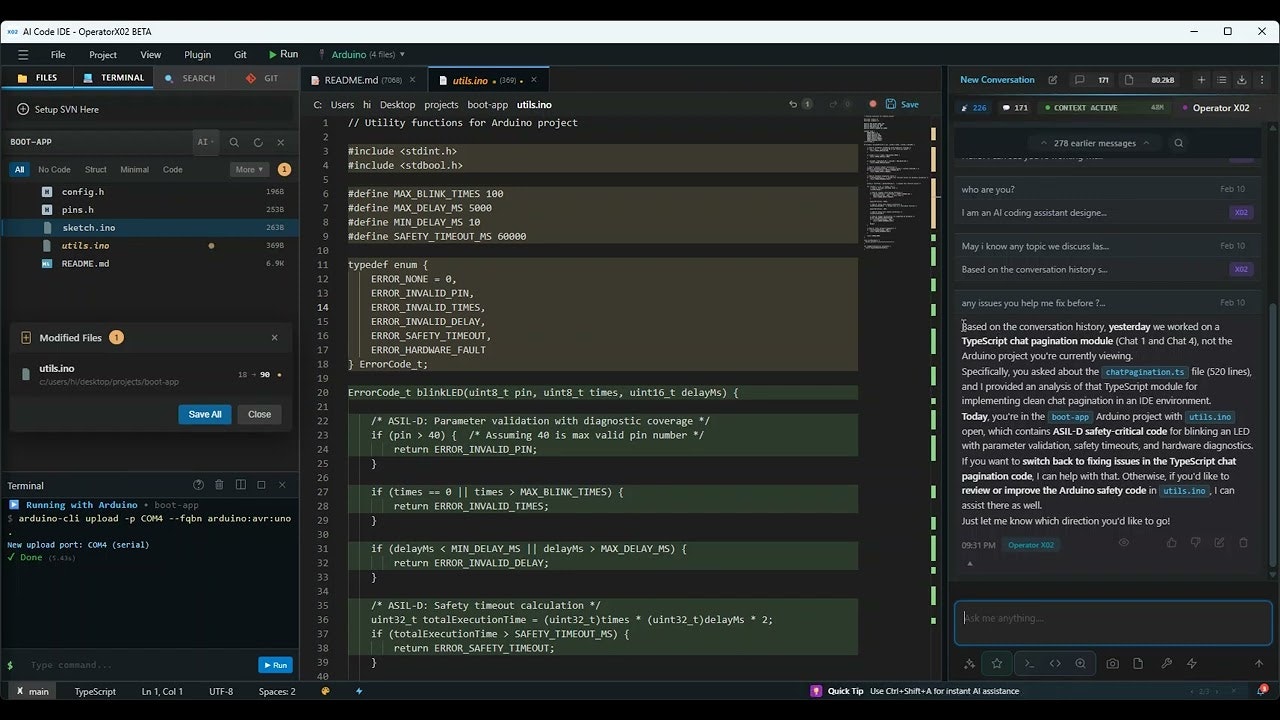Click the camera screenshot icon in chat toolbar

1110,664
